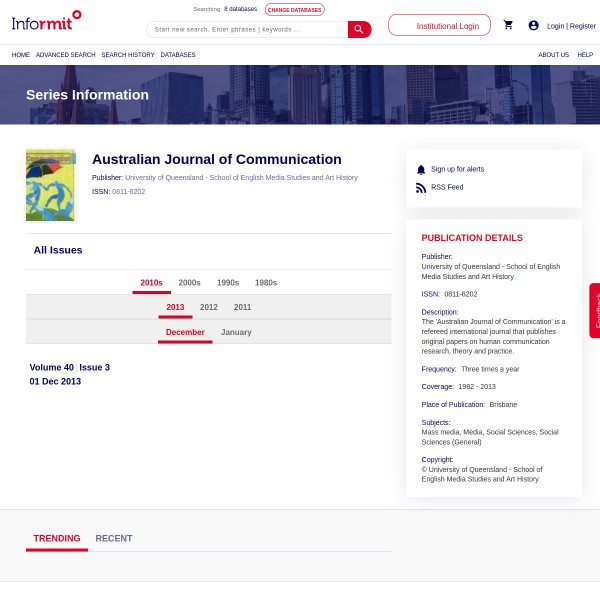Image resolution: width=600 pixels, height=600 pixels.
Task: Open the shopping cart icon
Action: tap(508, 25)
